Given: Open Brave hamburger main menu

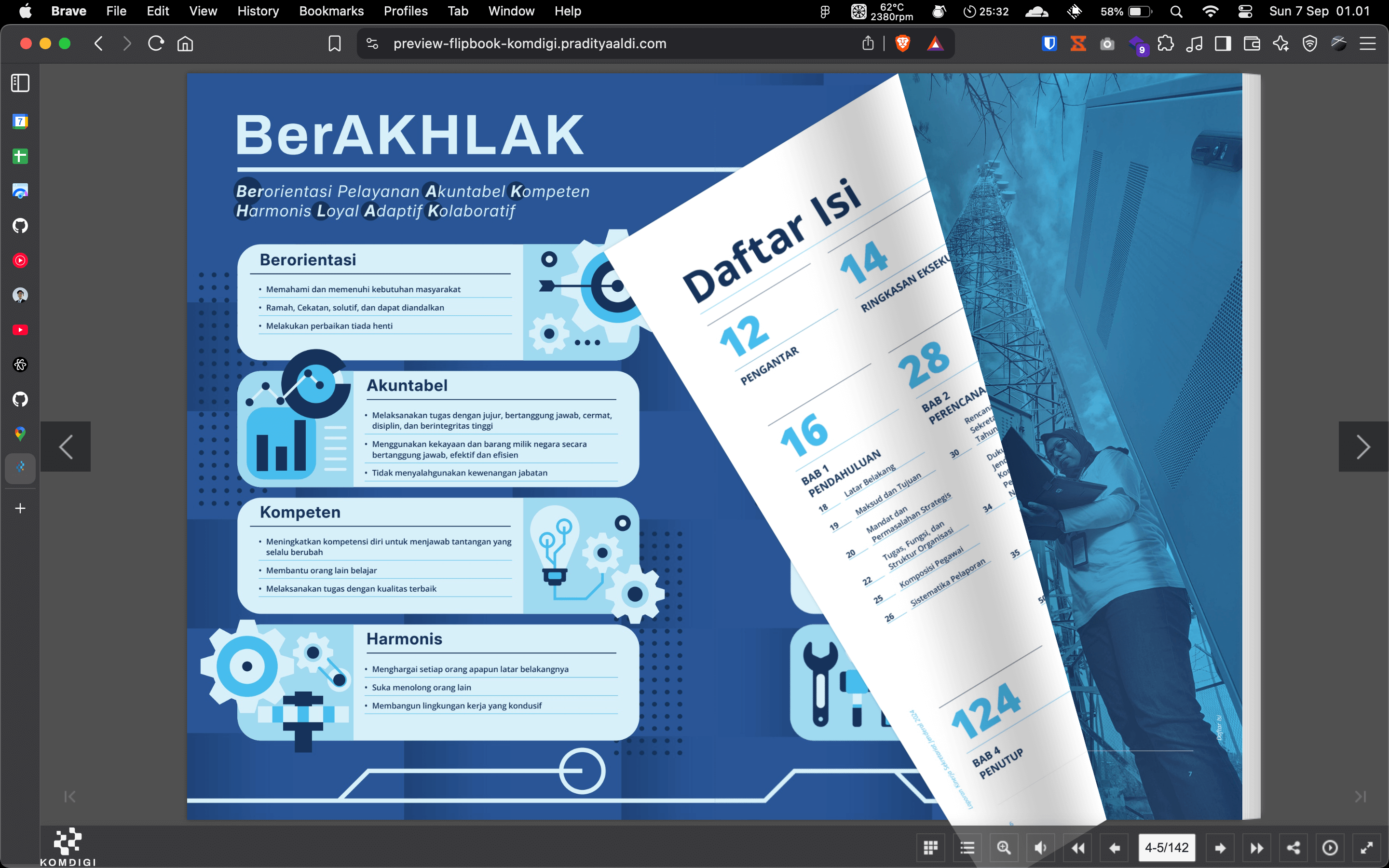Looking at the screenshot, I should coord(1367,43).
